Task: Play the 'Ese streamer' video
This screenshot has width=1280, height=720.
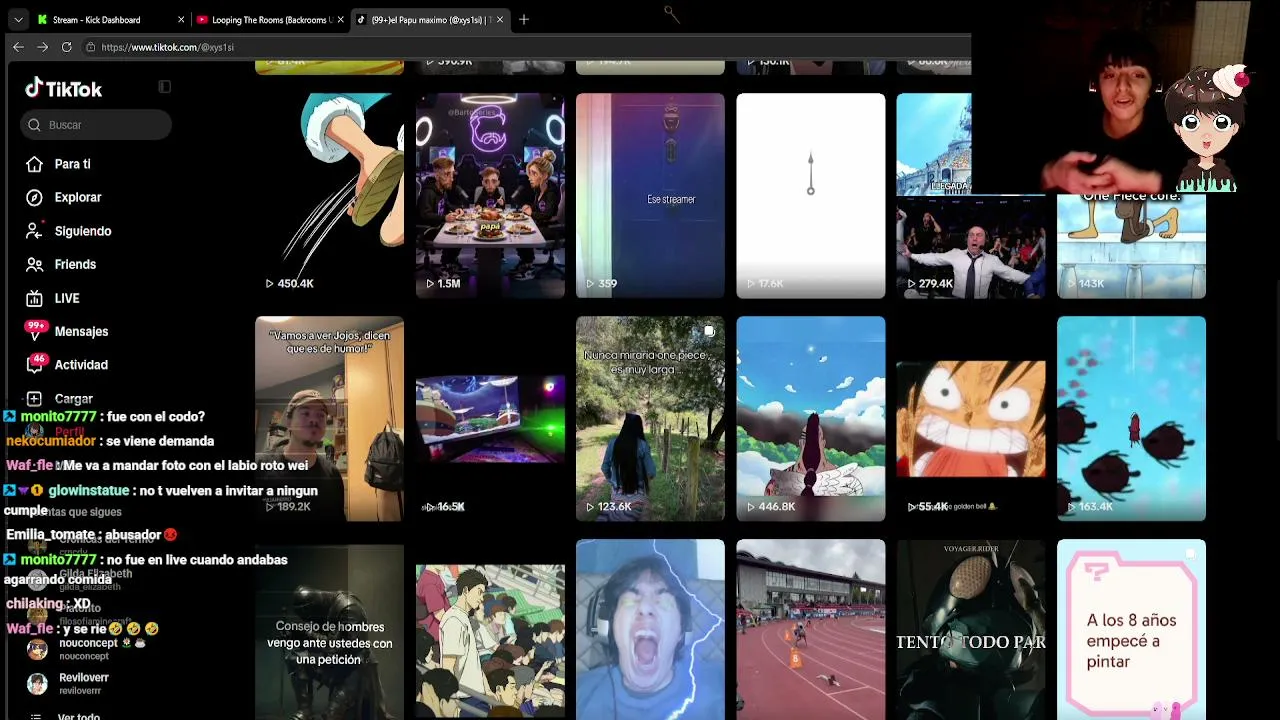Action: 650,196
